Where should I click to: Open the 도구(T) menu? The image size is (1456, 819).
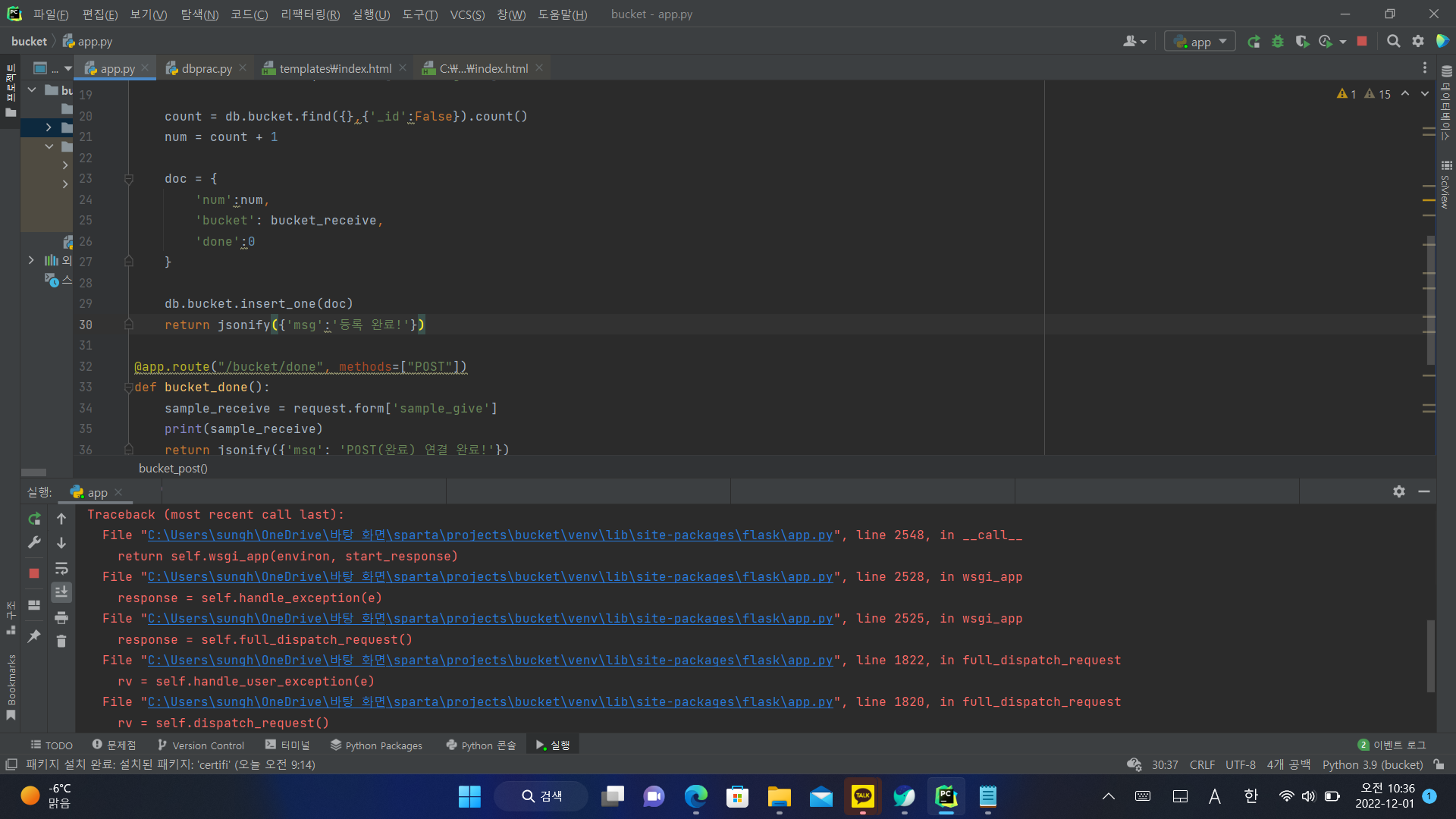(419, 14)
